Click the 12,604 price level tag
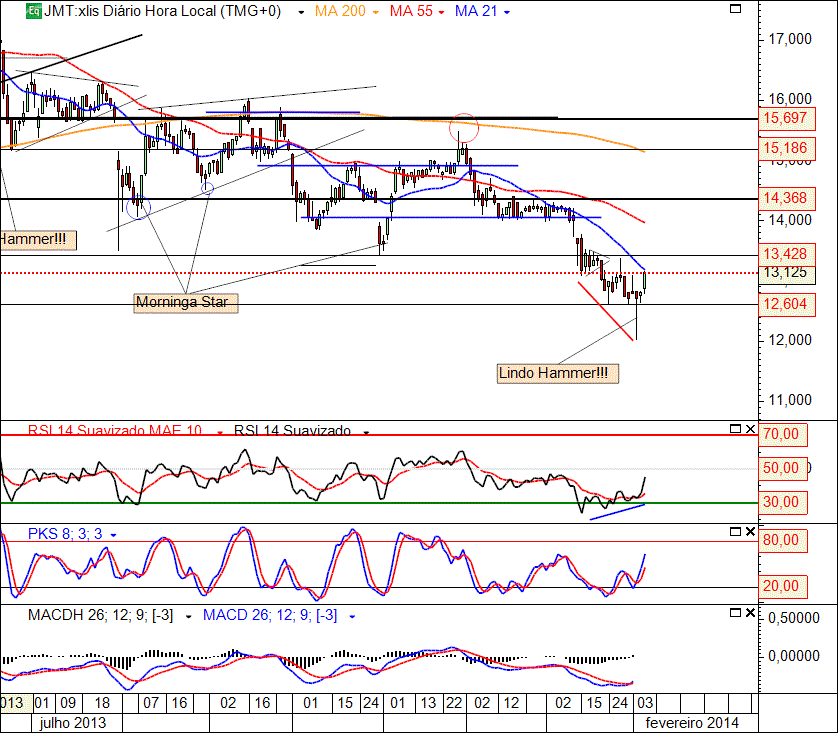This screenshot has height=733, width=838. point(787,305)
